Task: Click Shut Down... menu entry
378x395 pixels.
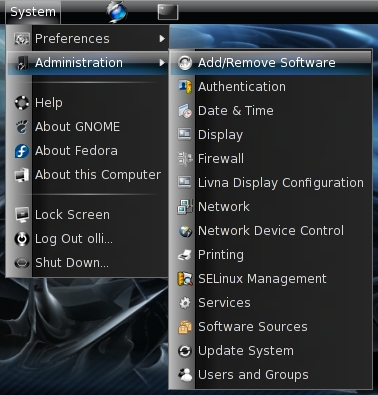Action: pyautogui.click(x=88, y=263)
